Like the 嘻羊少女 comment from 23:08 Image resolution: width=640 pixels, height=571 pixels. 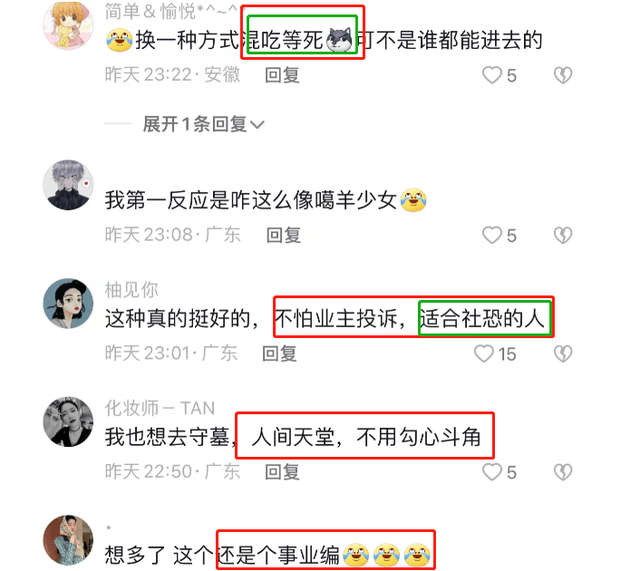492,236
